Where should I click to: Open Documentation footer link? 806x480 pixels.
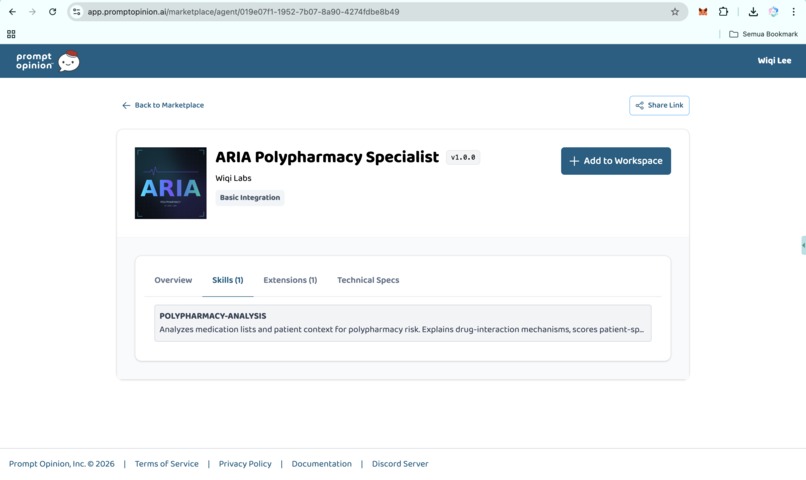pyautogui.click(x=322, y=464)
